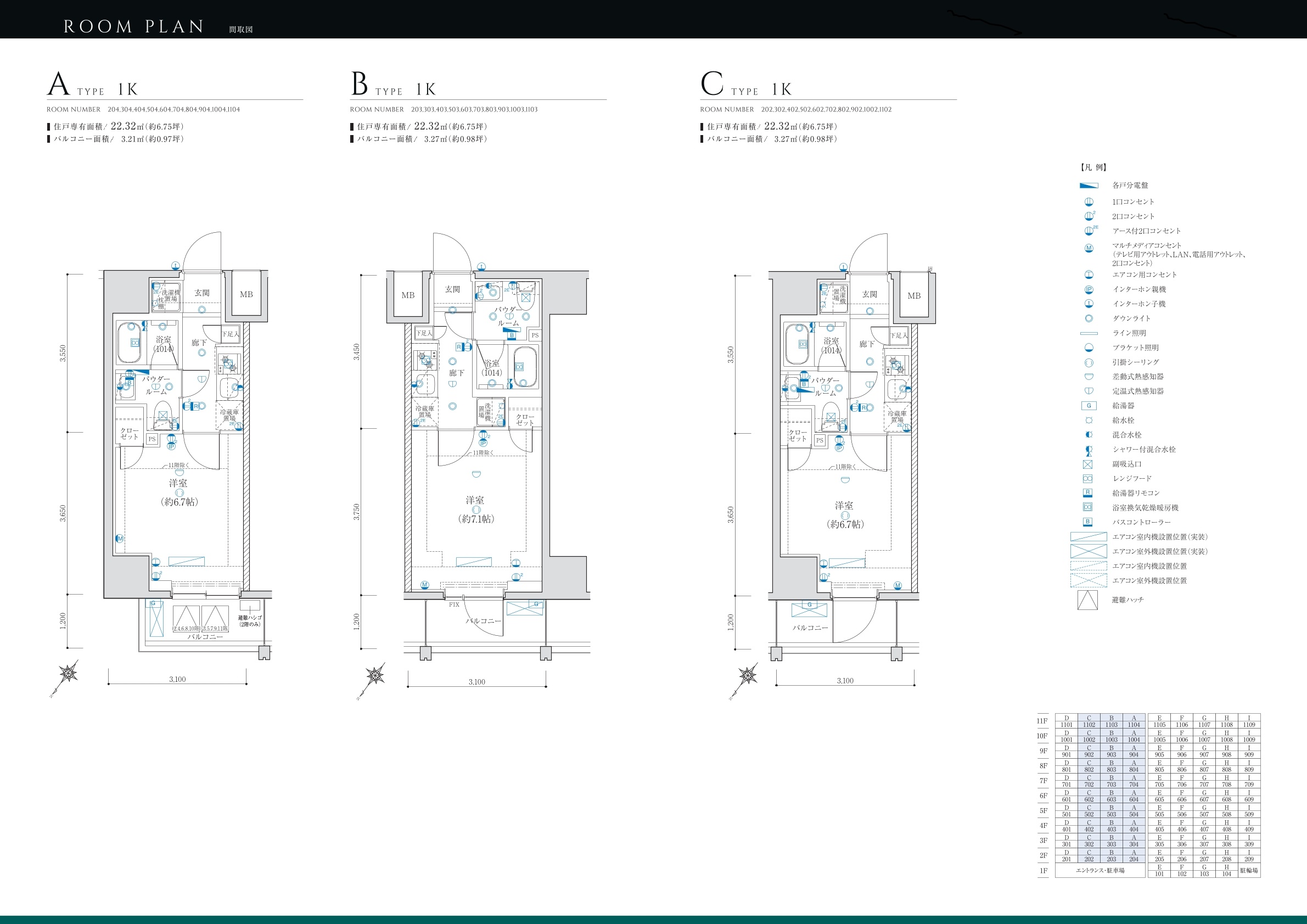The width and height of the screenshot is (1307, 924).
Task: Click the 混合水栓 legend symbol
Action: (1089, 435)
